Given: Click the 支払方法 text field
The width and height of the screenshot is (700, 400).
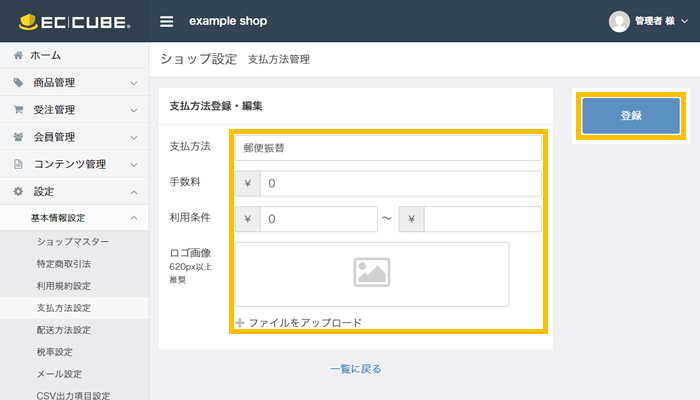Looking at the screenshot, I should click(x=388, y=147).
